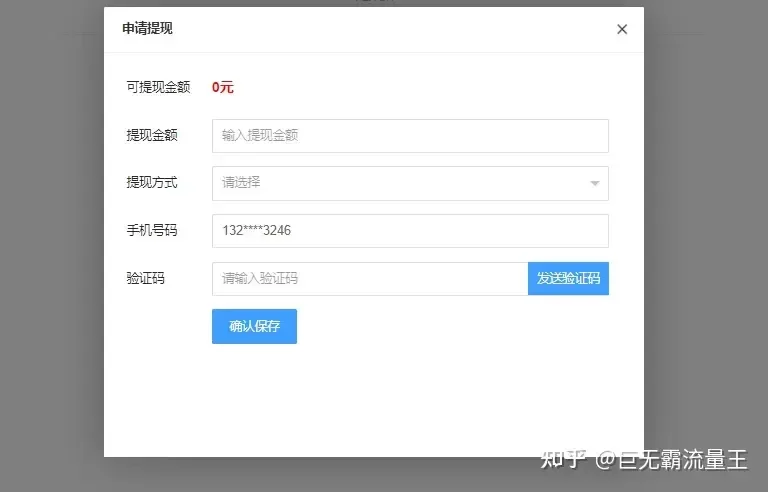Screen dimensions: 768x492
Task: Close the 申请提现 dialog with the X icon
Action: [x=622, y=29]
